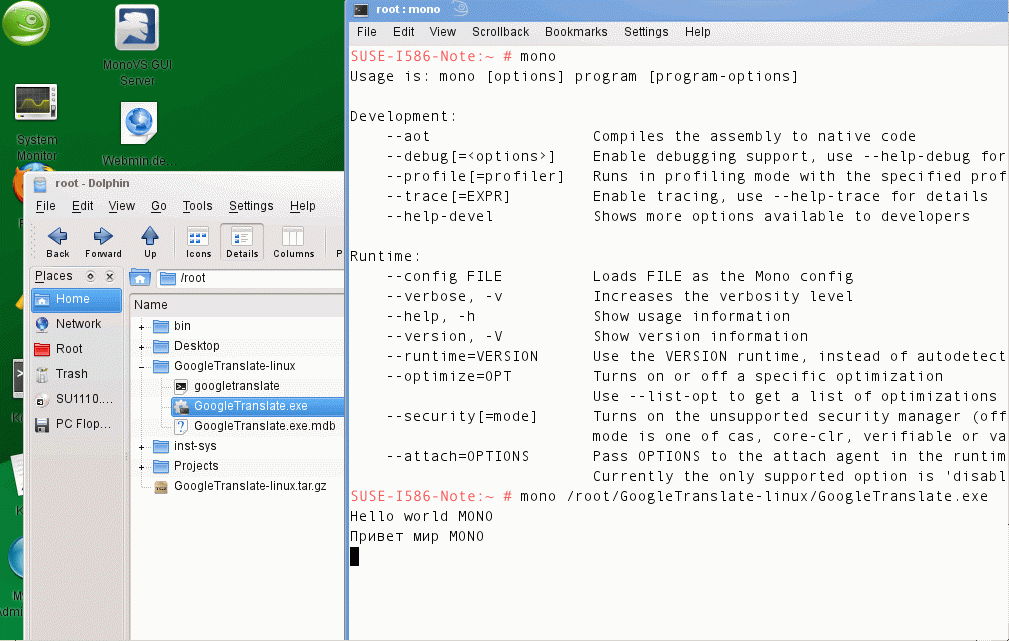Click GoogleTranslate-linux folder name
This screenshot has height=641, width=1009.
(234, 366)
